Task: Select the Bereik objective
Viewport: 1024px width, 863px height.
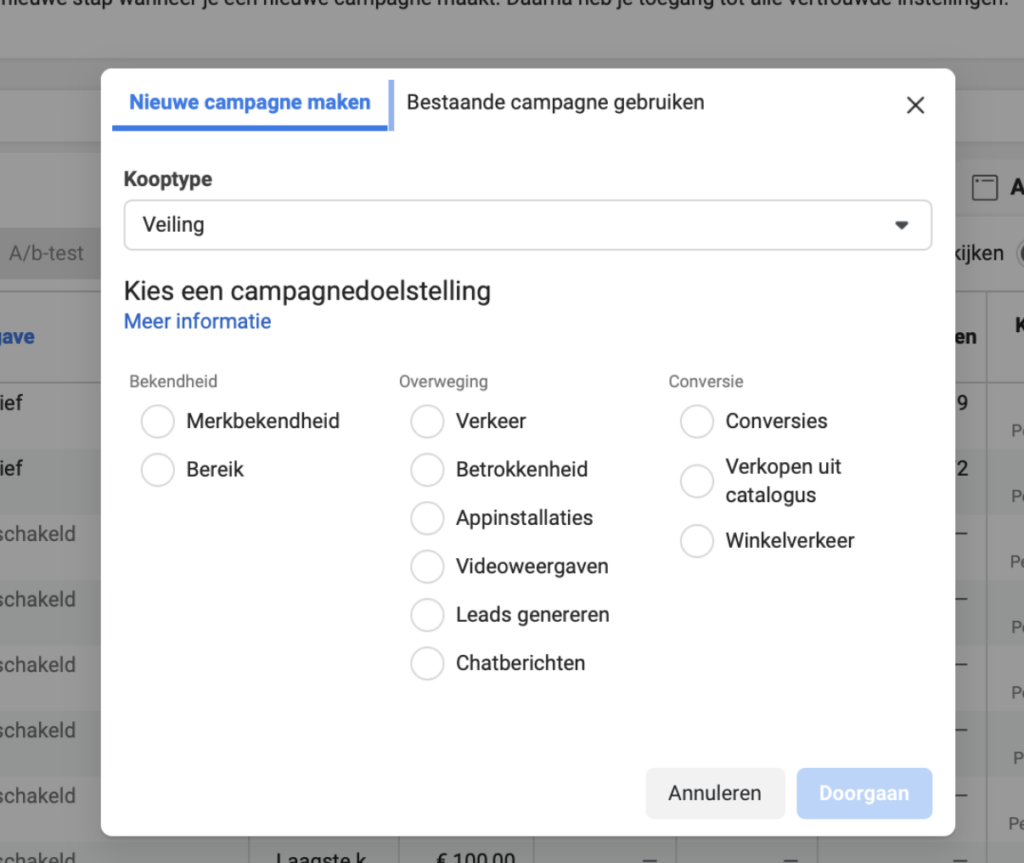Action: point(157,469)
